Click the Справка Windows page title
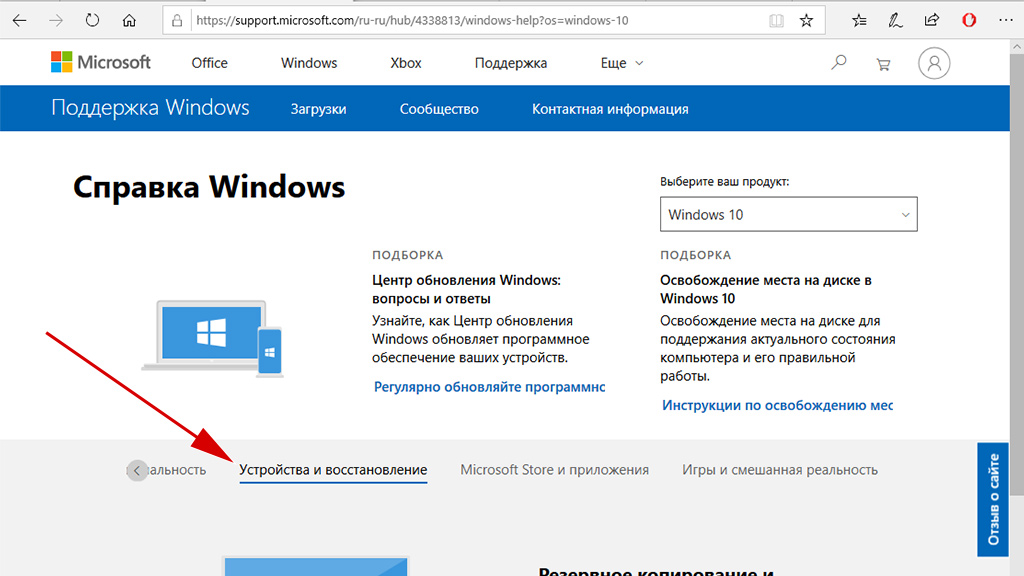The width and height of the screenshot is (1024, 576). 209,187
